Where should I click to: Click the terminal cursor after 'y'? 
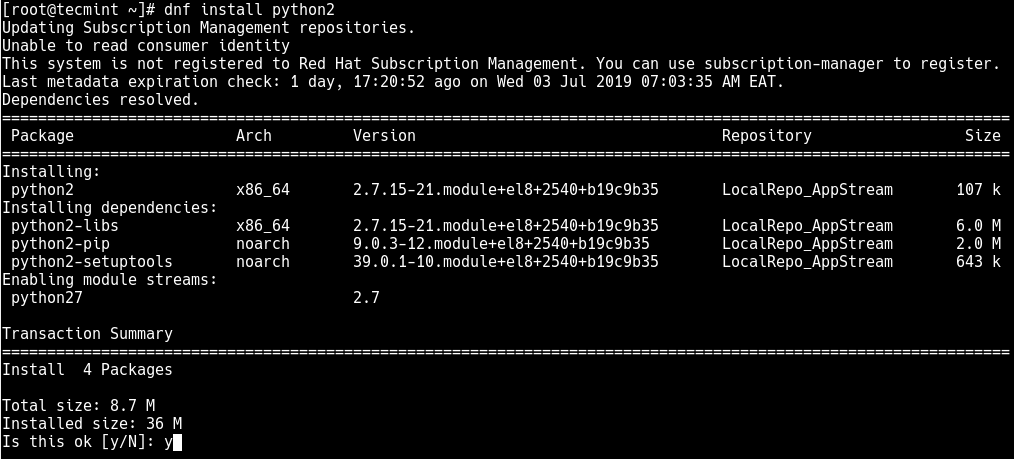pos(177,441)
